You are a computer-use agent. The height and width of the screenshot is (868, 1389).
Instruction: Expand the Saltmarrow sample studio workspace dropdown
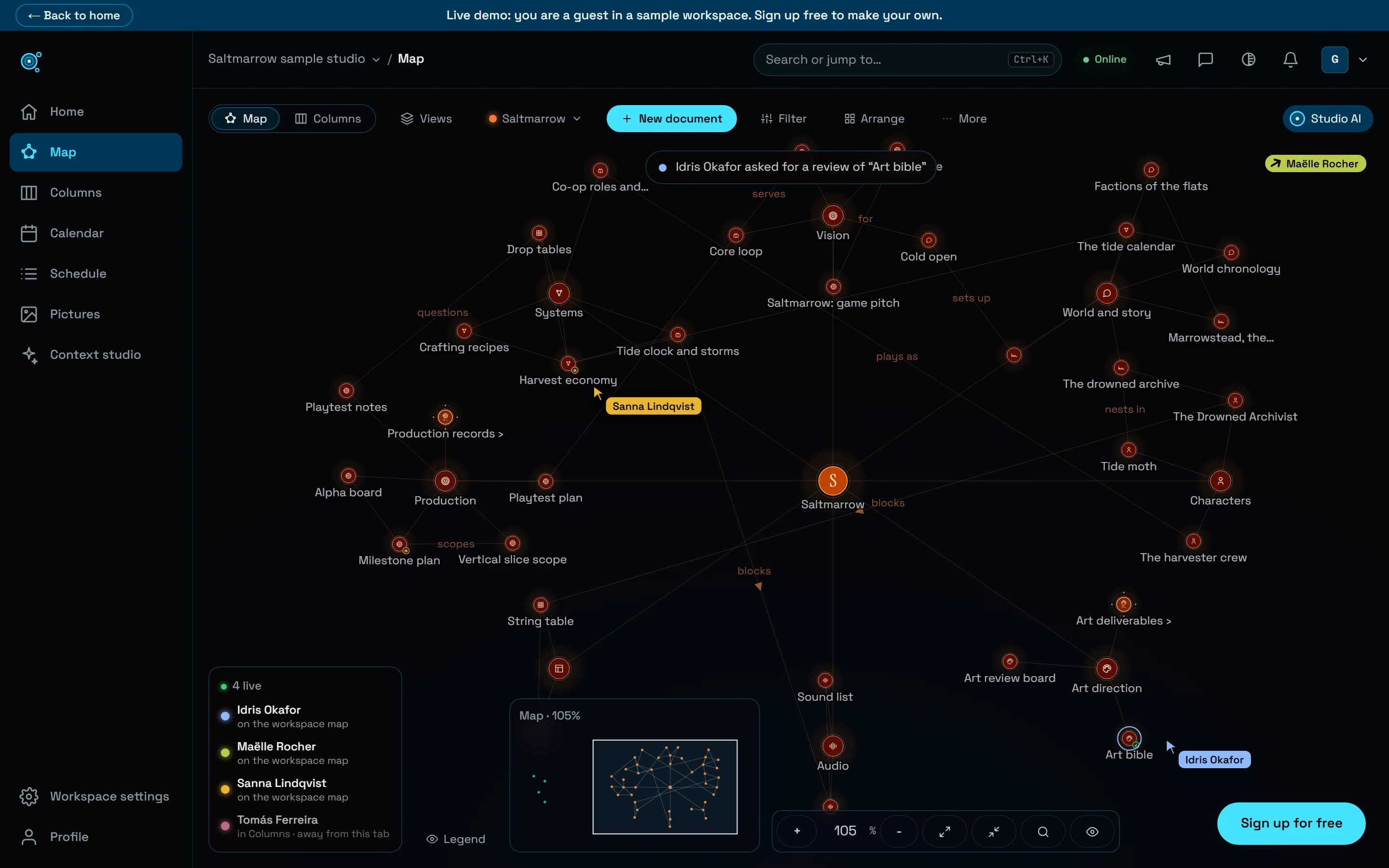pyautogui.click(x=294, y=58)
